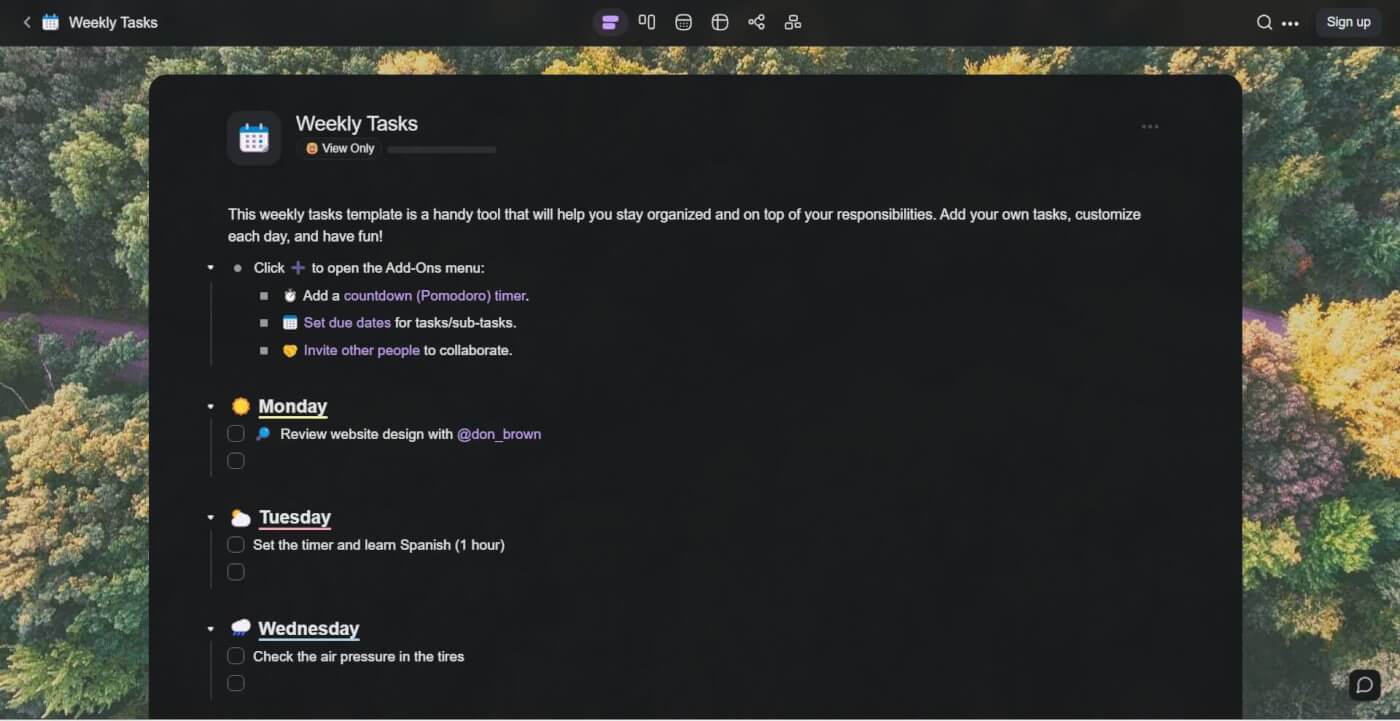Check the air pressure in tires task
Image resolution: width=1400 pixels, height=721 pixels.
(x=236, y=656)
